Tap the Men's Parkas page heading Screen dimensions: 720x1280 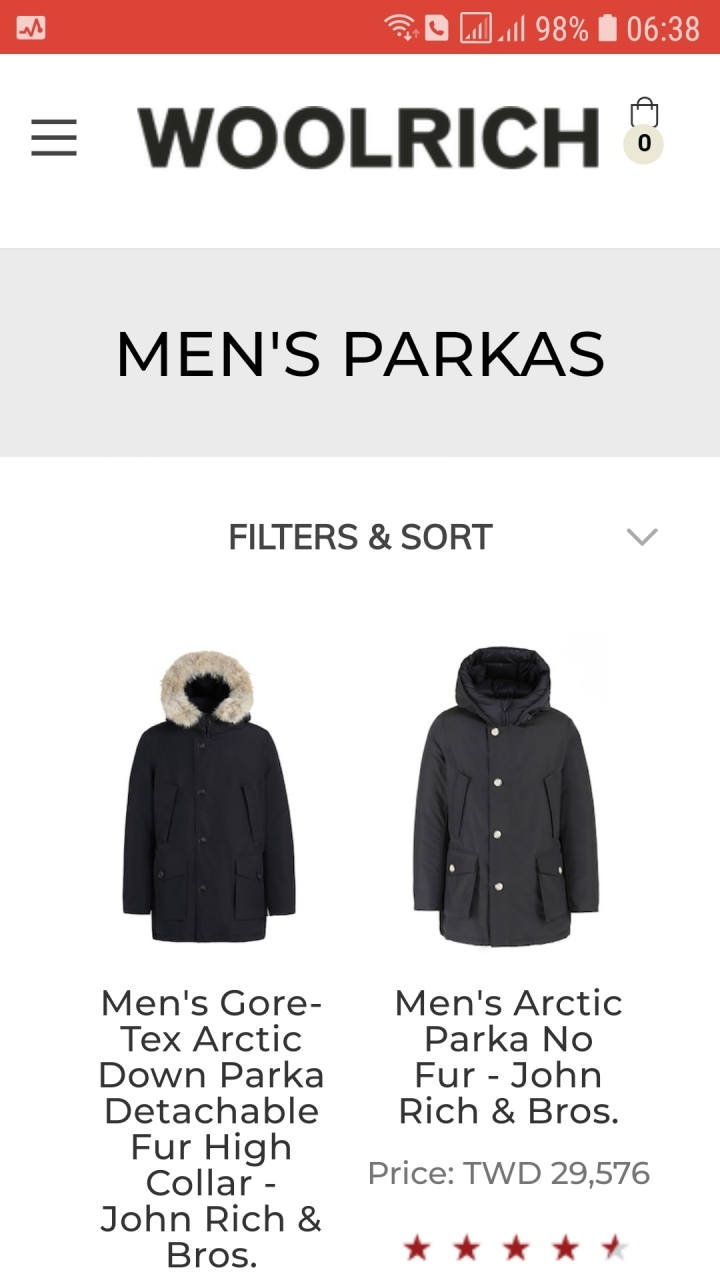pyautogui.click(x=360, y=354)
